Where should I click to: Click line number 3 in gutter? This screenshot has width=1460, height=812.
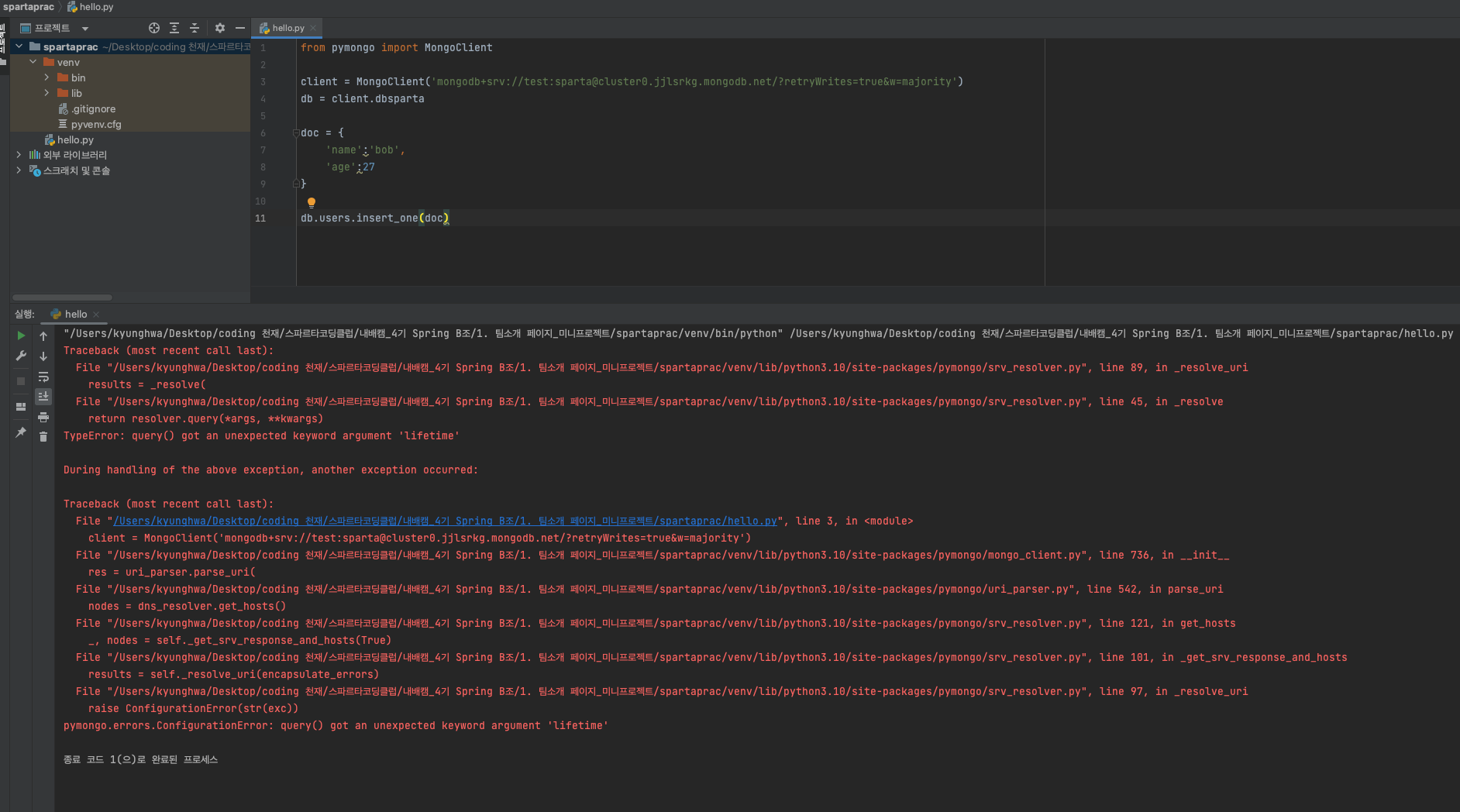(x=263, y=82)
